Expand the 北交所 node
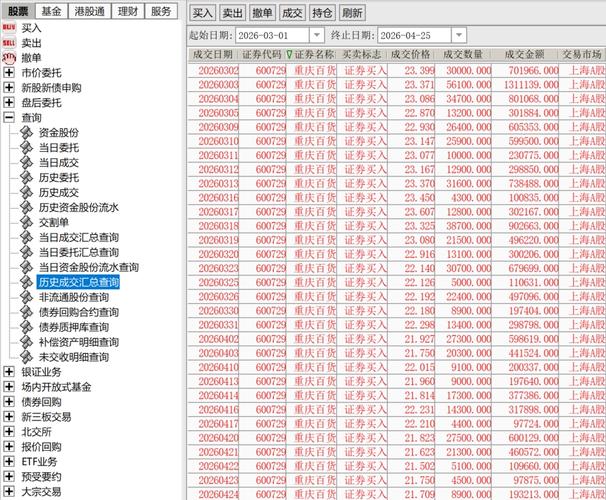 pyautogui.click(x=9, y=431)
